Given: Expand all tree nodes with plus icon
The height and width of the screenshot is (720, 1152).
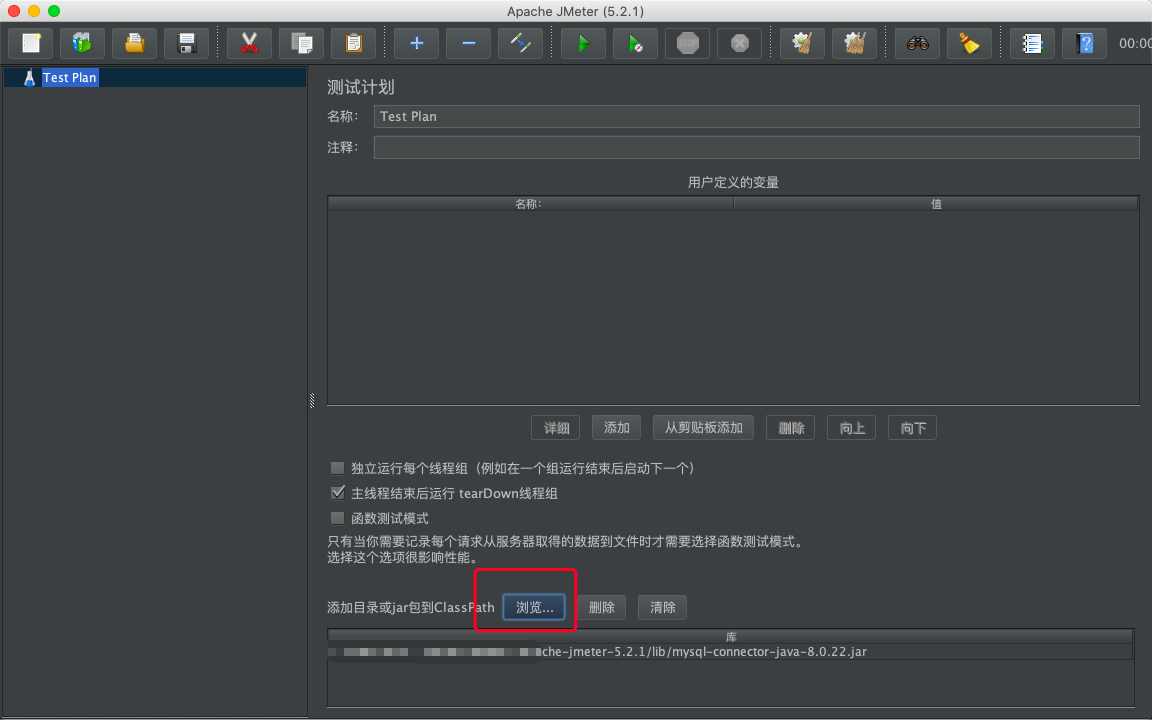Looking at the screenshot, I should tap(417, 43).
